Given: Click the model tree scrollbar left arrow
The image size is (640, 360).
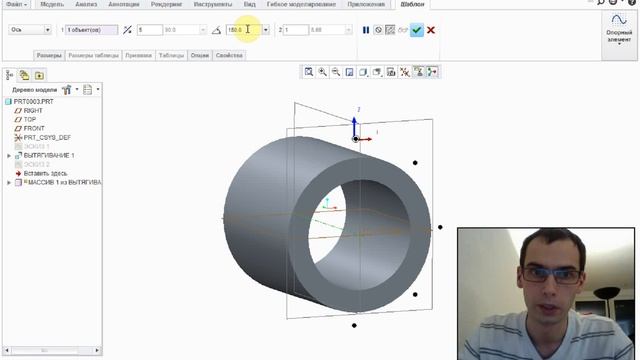Looking at the screenshot, I should point(7,351).
